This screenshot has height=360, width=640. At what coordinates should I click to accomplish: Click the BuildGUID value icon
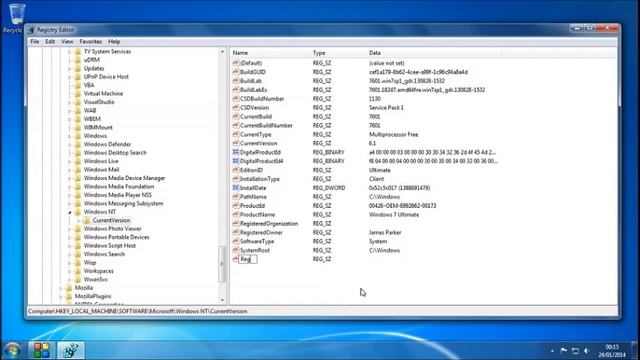[236, 72]
